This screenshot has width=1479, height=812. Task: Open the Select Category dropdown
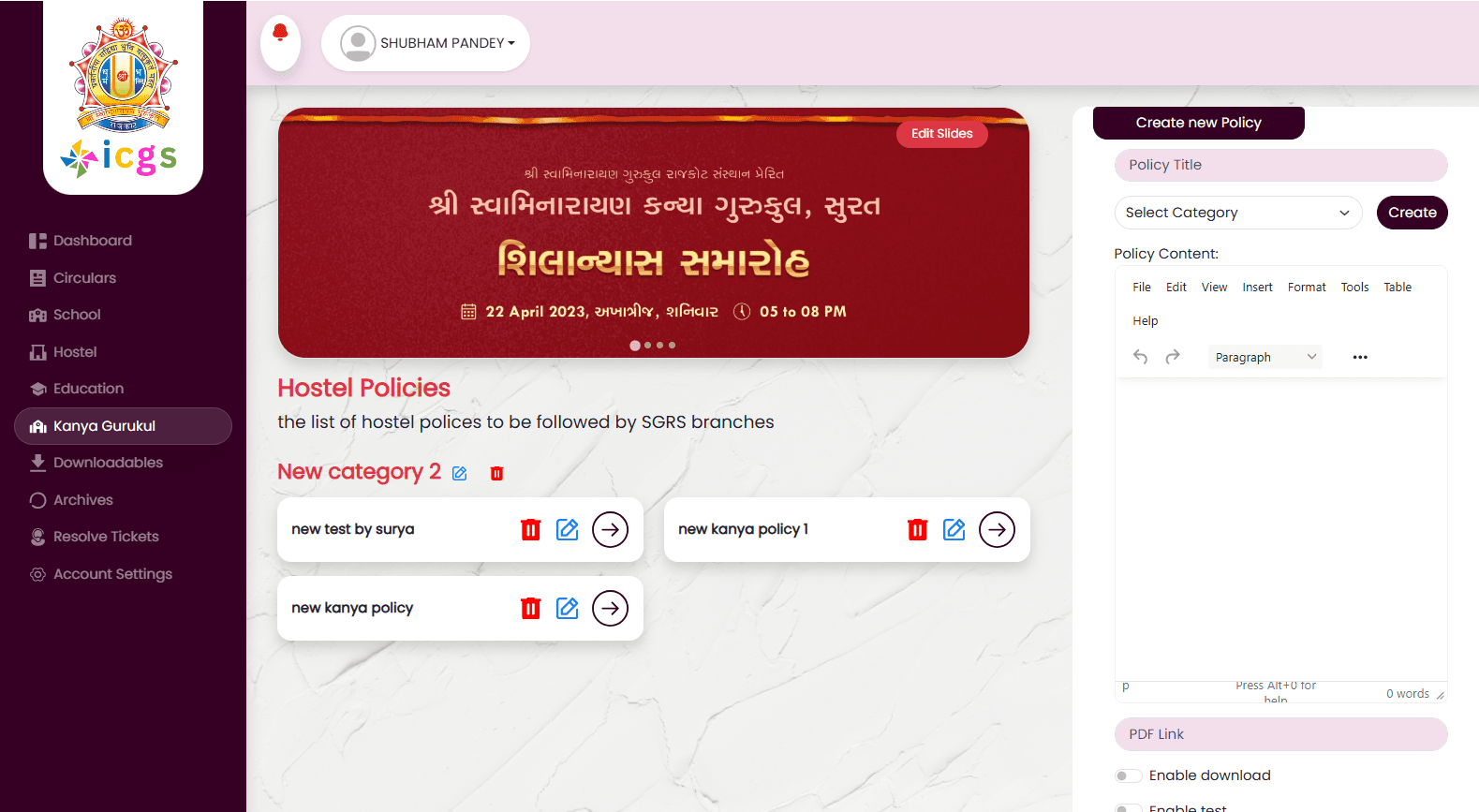click(1237, 213)
